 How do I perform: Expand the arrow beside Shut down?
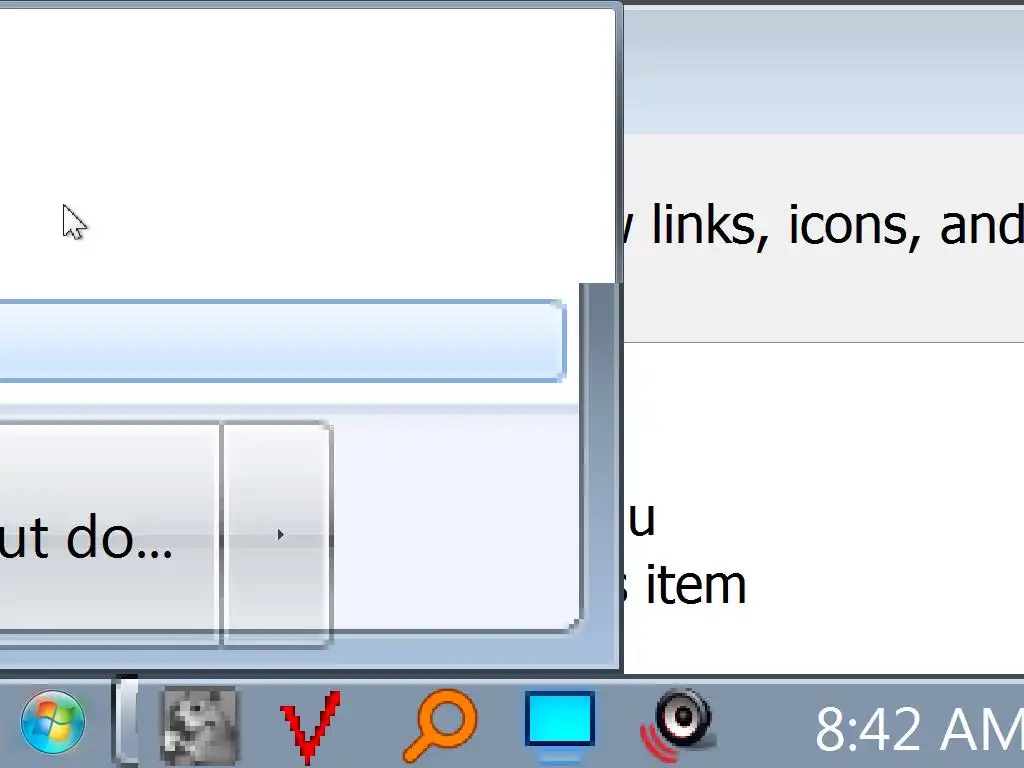click(x=278, y=534)
